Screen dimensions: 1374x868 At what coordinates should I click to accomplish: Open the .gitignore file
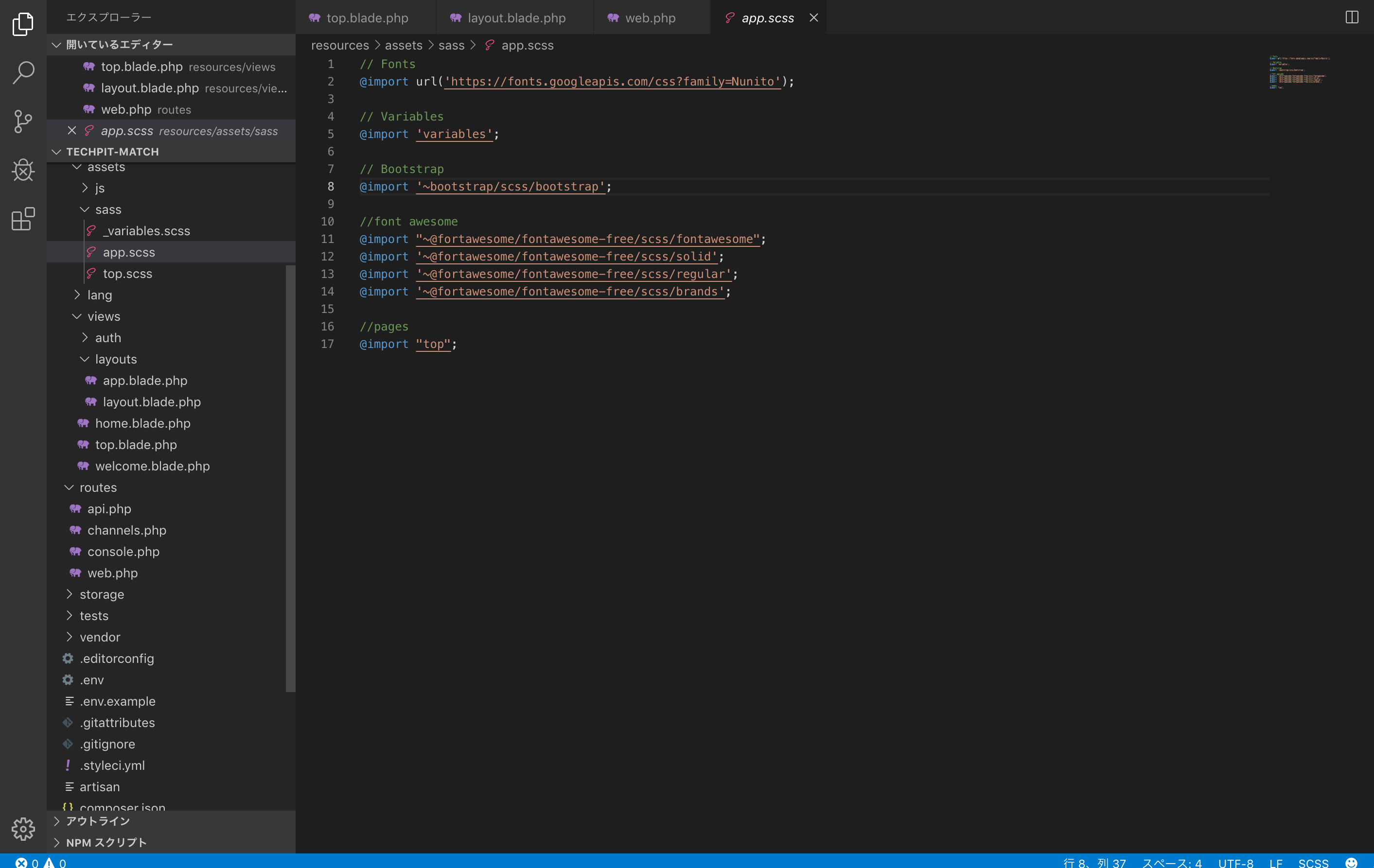[171, 744]
